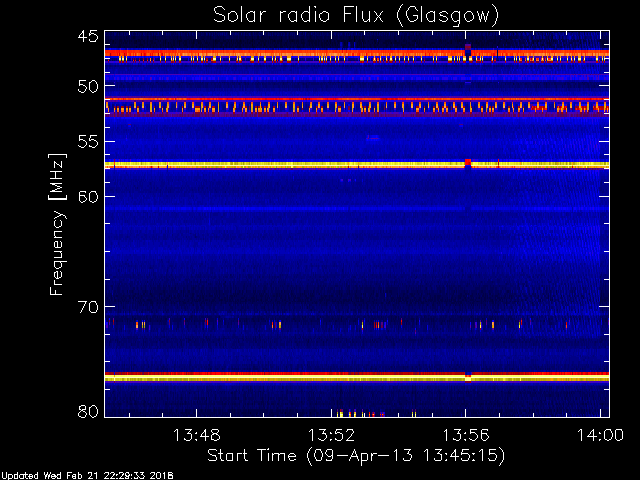
Task: Click the "55" frequency tick label
Action: (x=88, y=142)
